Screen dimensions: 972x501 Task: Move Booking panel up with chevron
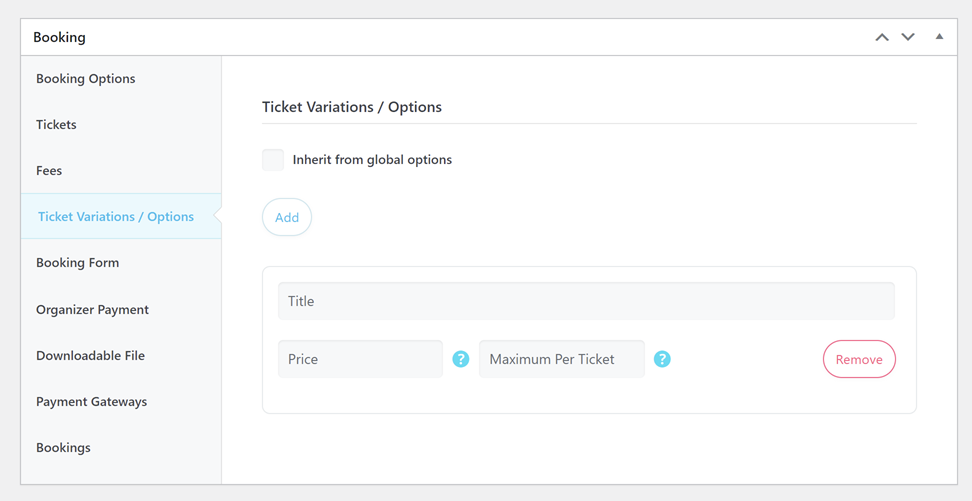pyautogui.click(x=882, y=37)
